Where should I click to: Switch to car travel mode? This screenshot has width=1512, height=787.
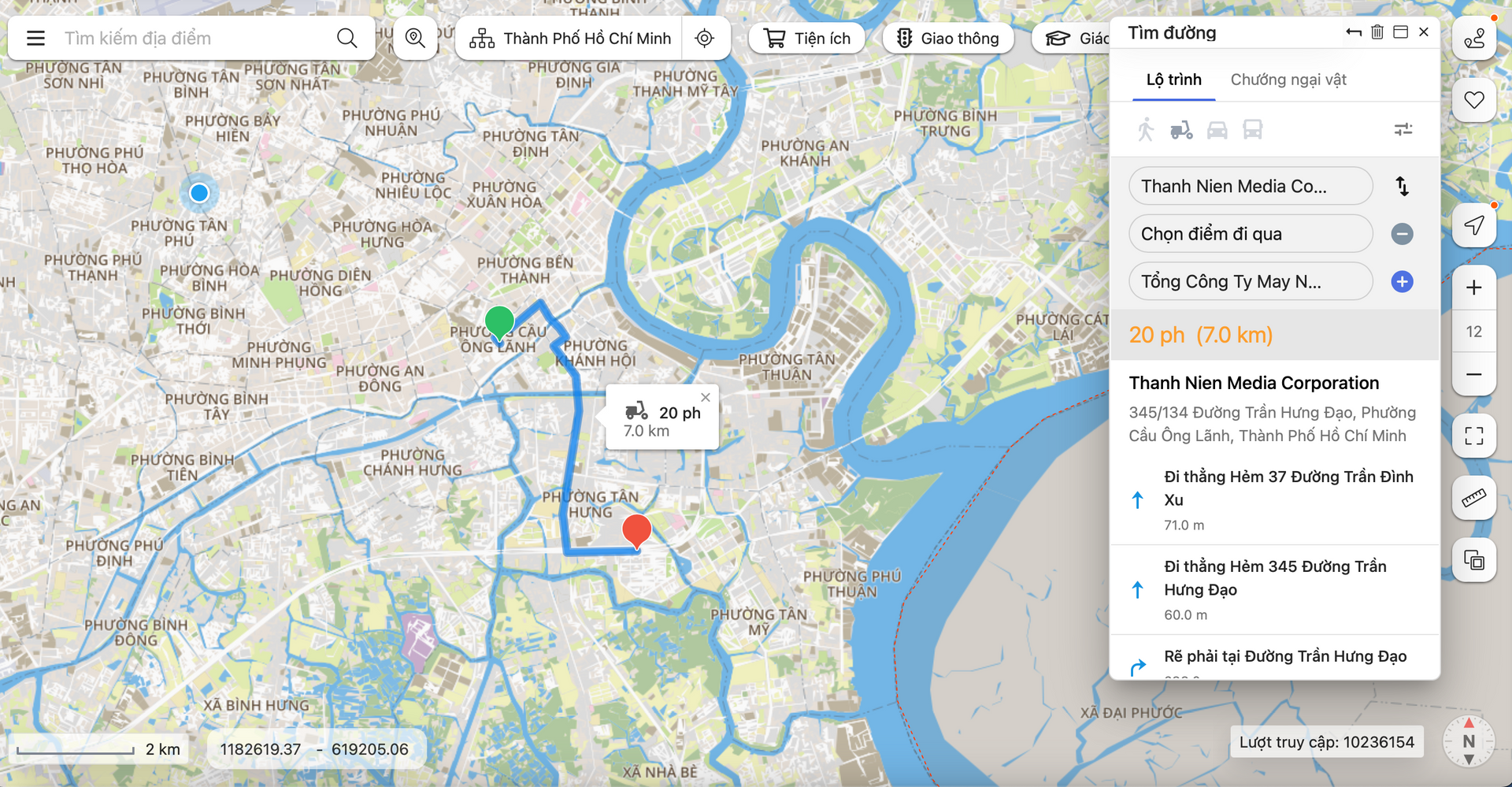1217,130
